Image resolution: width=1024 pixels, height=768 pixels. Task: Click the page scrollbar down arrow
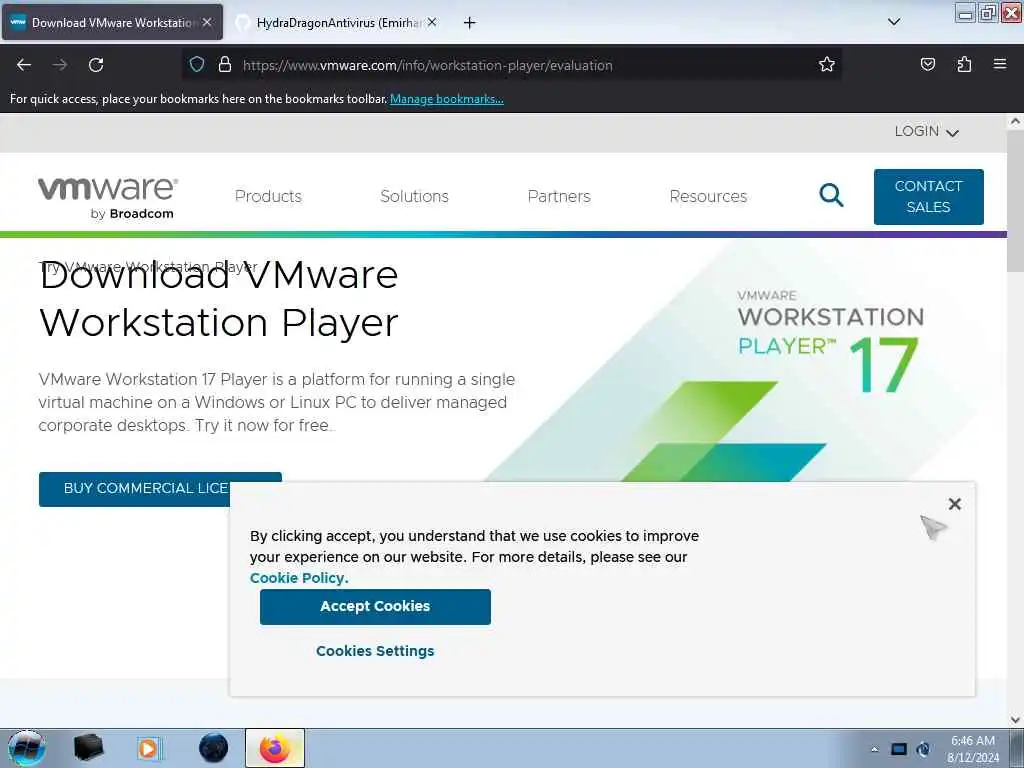pyautogui.click(x=1015, y=720)
